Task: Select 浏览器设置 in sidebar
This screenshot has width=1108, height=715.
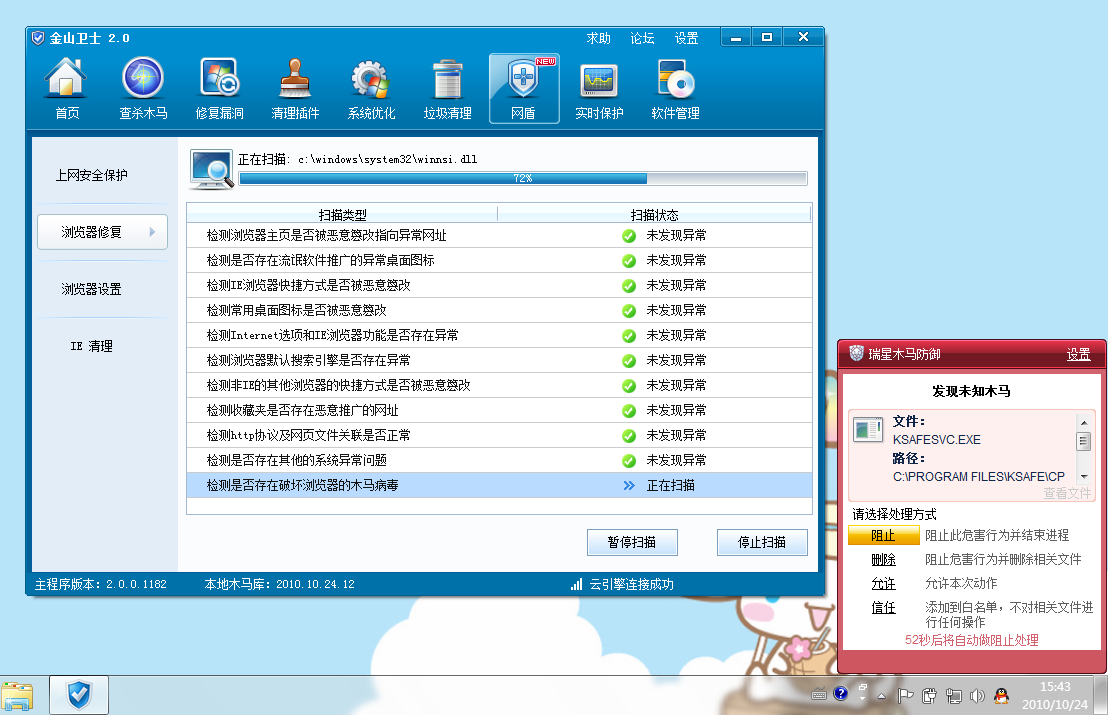Action: click(x=92, y=289)
